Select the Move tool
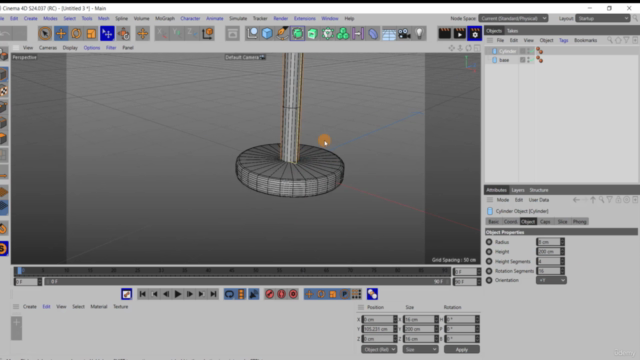This screenshot has height=360, width=640. 61,33
